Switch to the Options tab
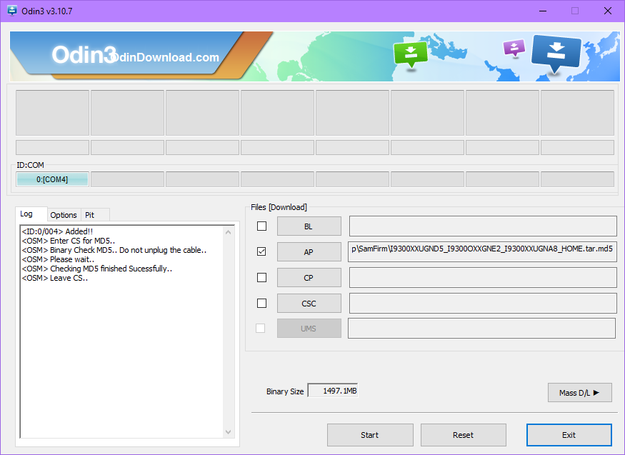 pyautogui.click(x=63, y=215)
